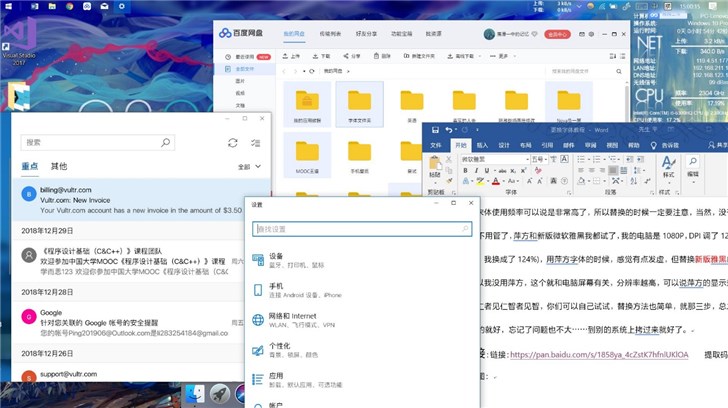The width and height of the screenshot is (728, 408).
Task: Switch to the 插入 (Insert) tab in Word
Action: [482, 145]
